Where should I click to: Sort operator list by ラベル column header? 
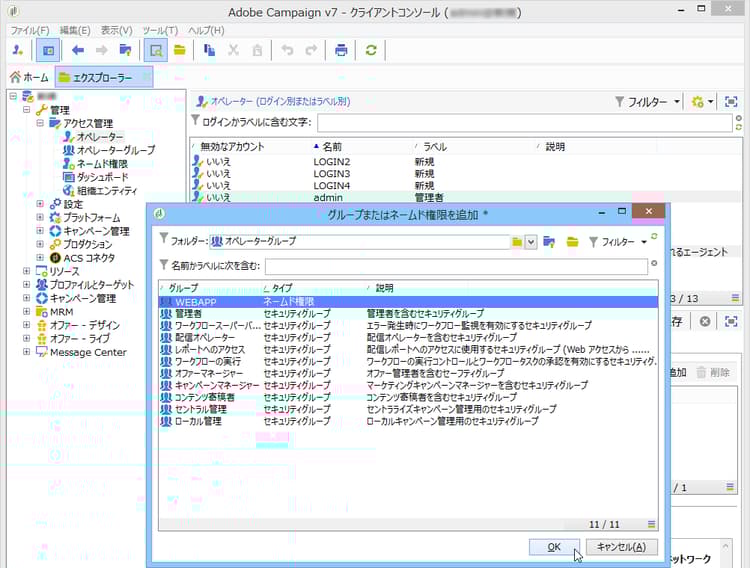[x=474, y=146]
